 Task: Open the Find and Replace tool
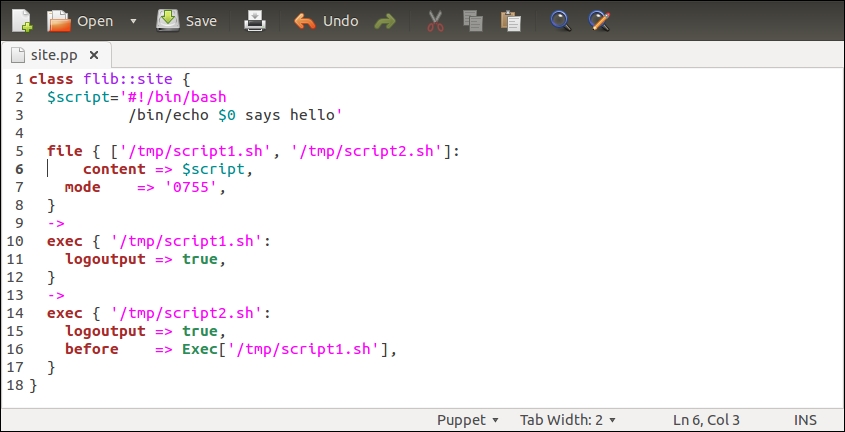[599, 21]
